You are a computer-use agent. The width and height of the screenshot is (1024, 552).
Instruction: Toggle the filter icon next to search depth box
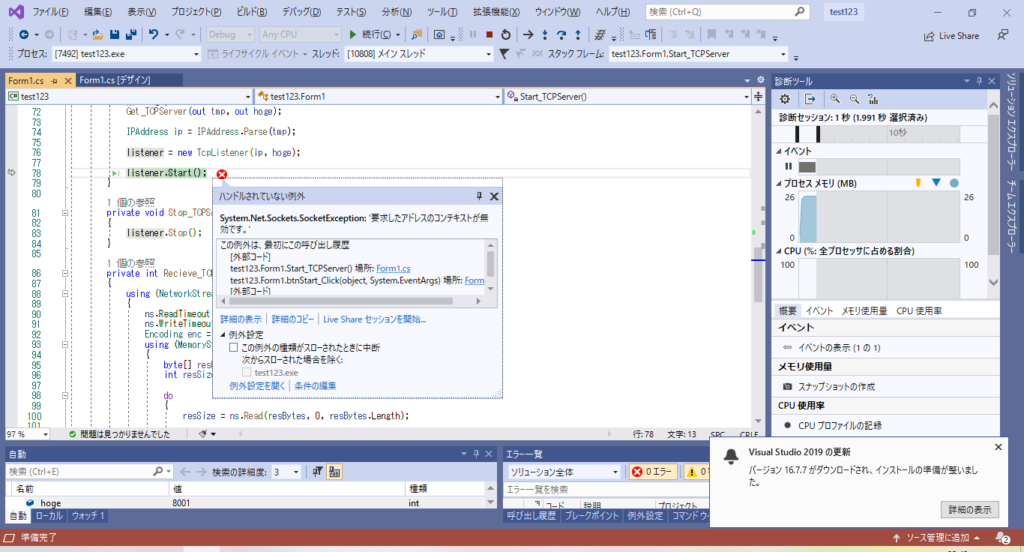tap(317, 472)
